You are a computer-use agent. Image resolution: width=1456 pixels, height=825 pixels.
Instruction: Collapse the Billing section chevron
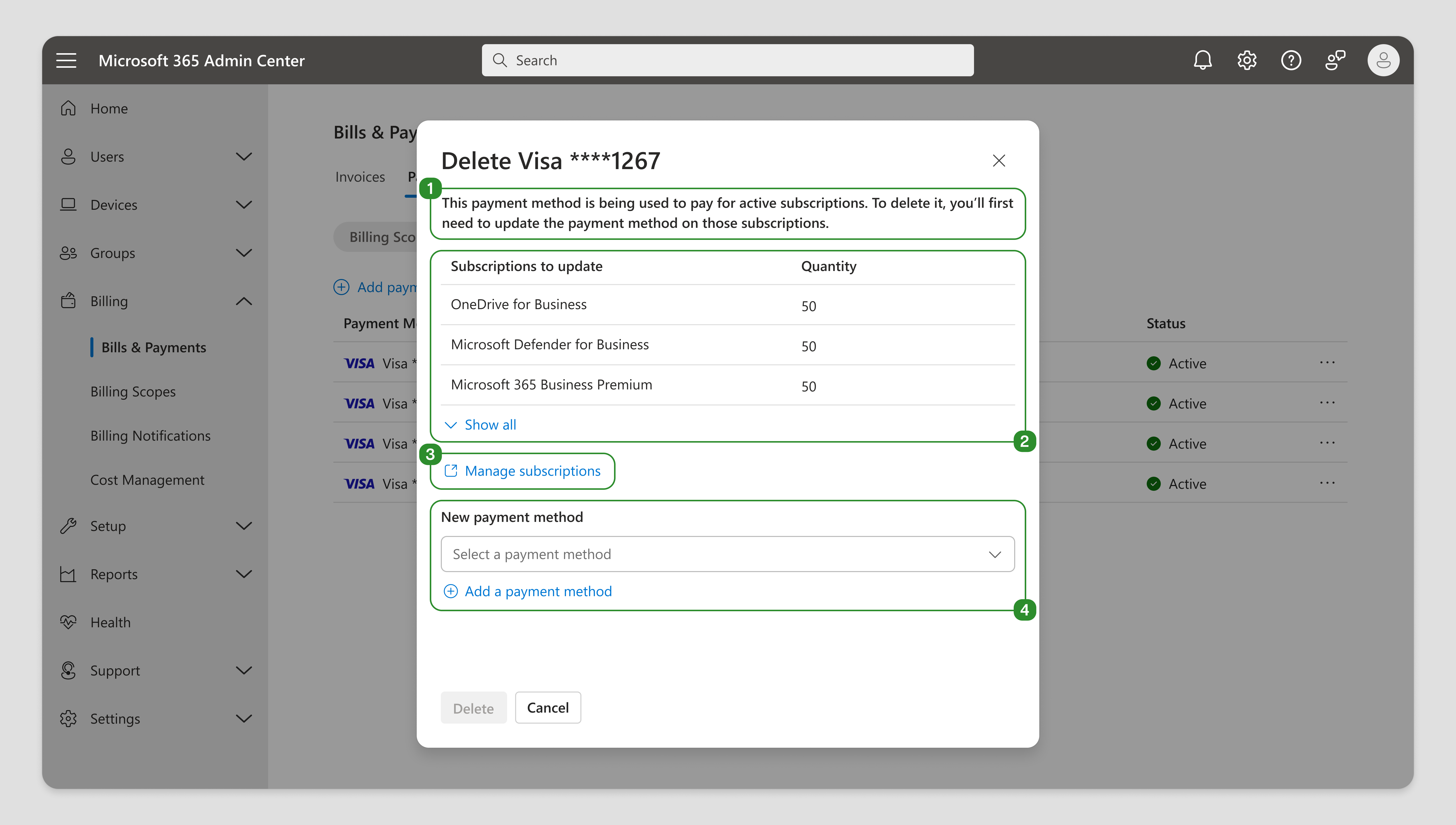(x=244, y=301)
